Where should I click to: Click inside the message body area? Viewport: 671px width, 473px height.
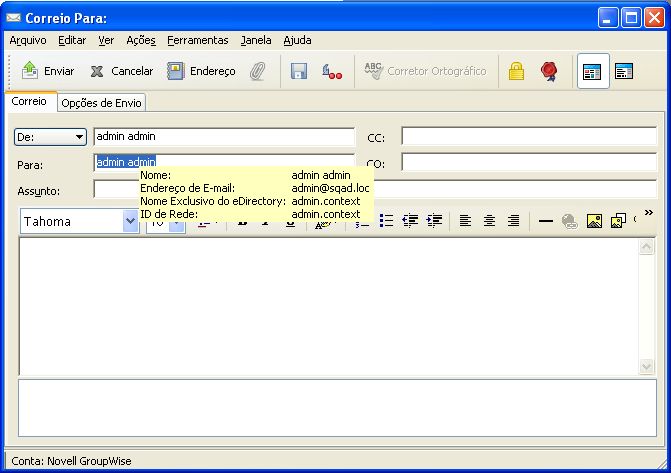(x=329, y=306)
